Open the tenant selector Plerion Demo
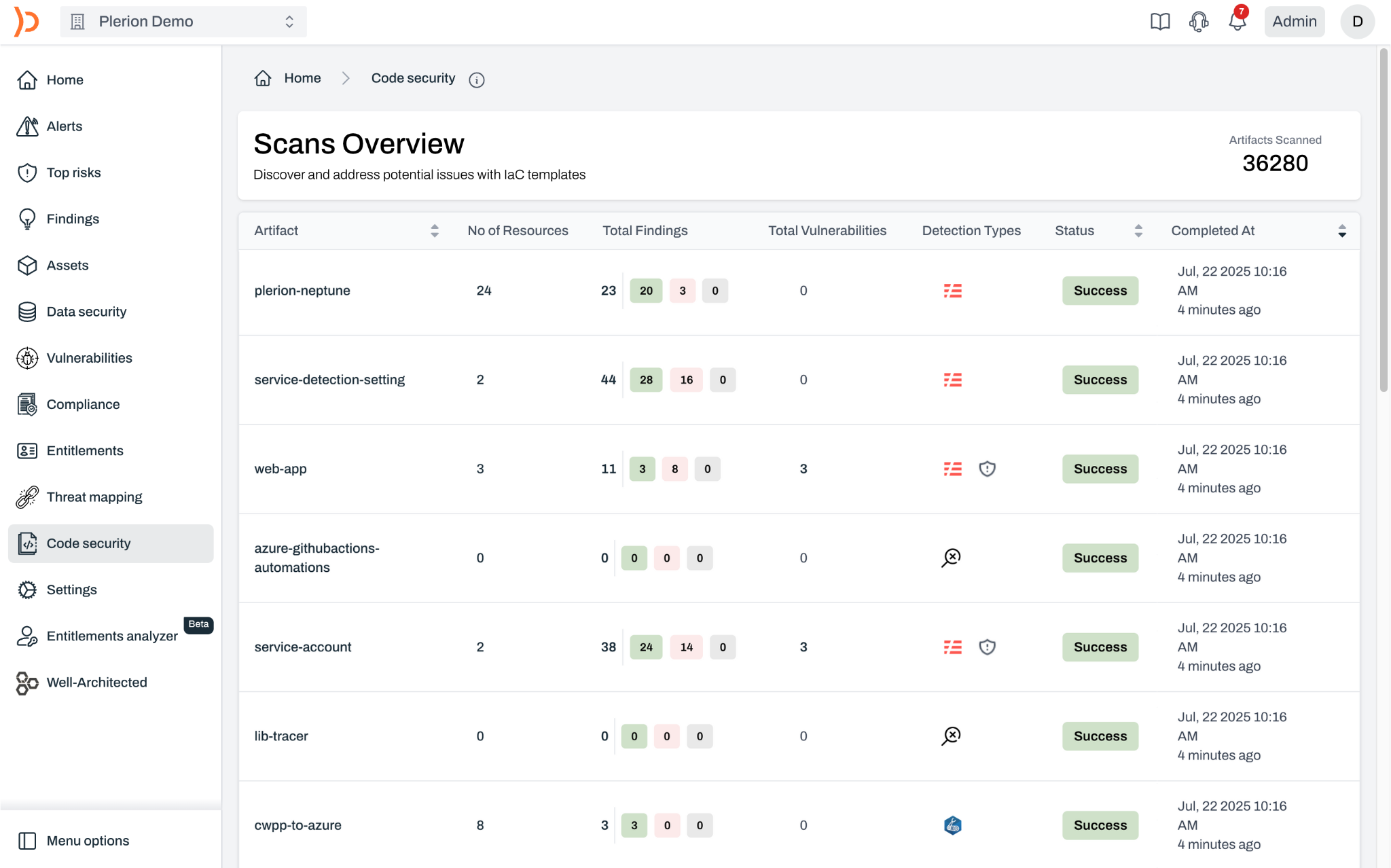This screenshot has height=868, width=1391. coord(183,22)
